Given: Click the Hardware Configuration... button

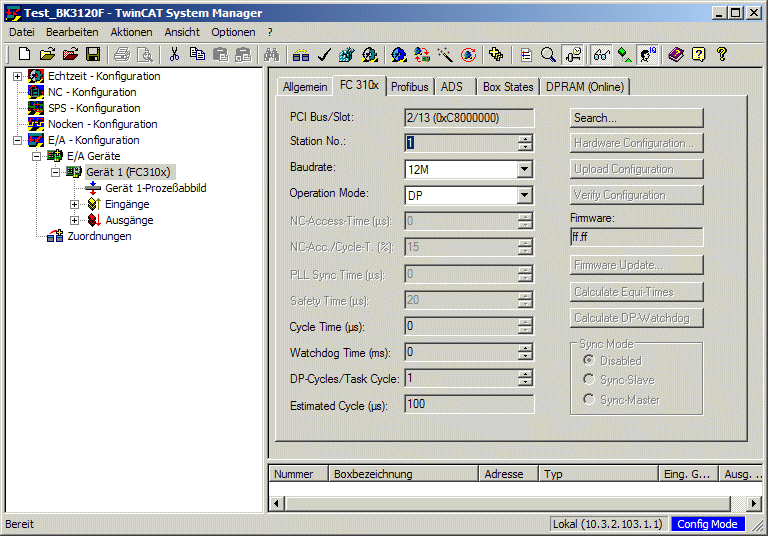Looking at the screenshot, I should (637, 143).
